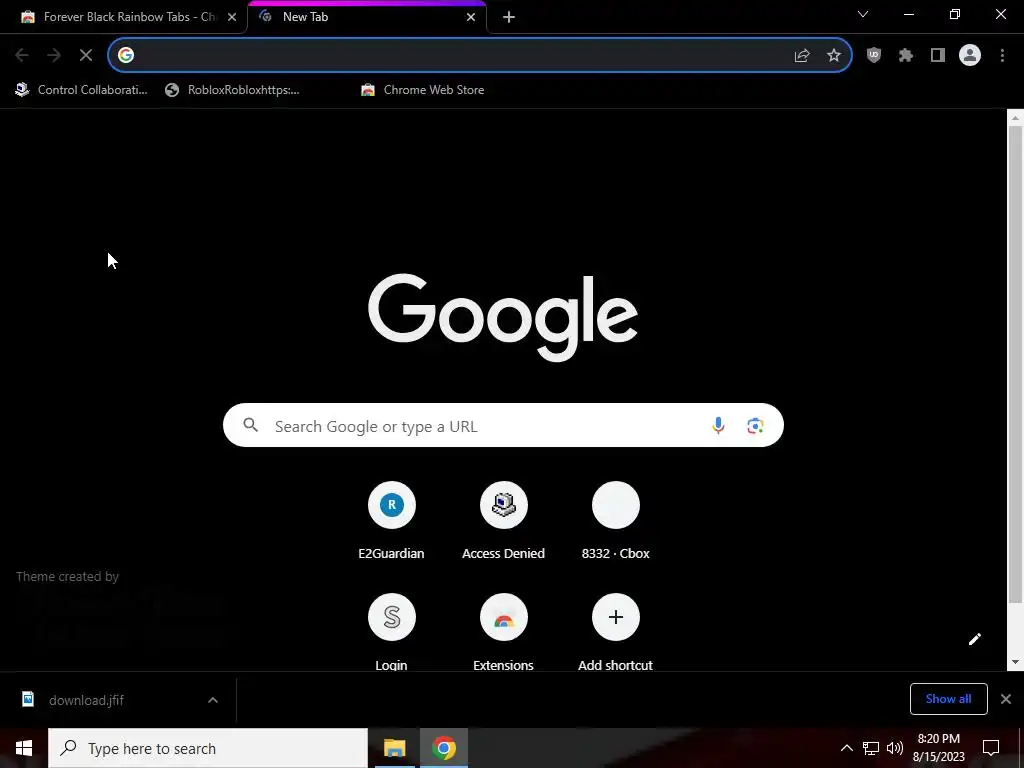Expand options for download.jfif
The width and height of the screenshot is (1024, 768).
(x=213, y=700)
